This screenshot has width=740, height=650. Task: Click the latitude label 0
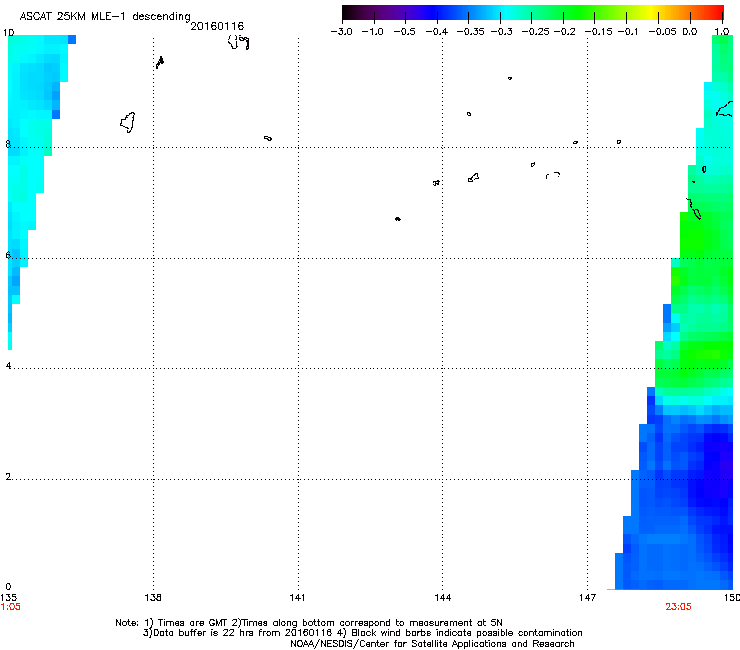8,587
